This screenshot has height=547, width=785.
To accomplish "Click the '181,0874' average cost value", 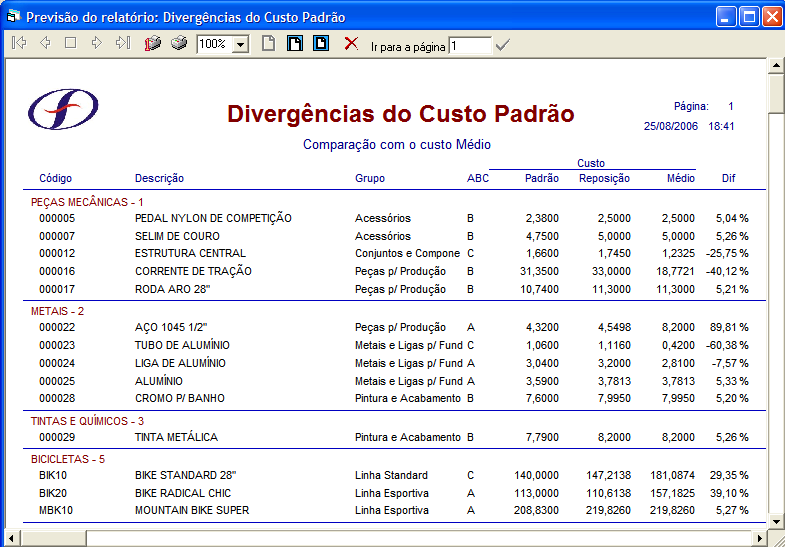I will tap(672, 475).
